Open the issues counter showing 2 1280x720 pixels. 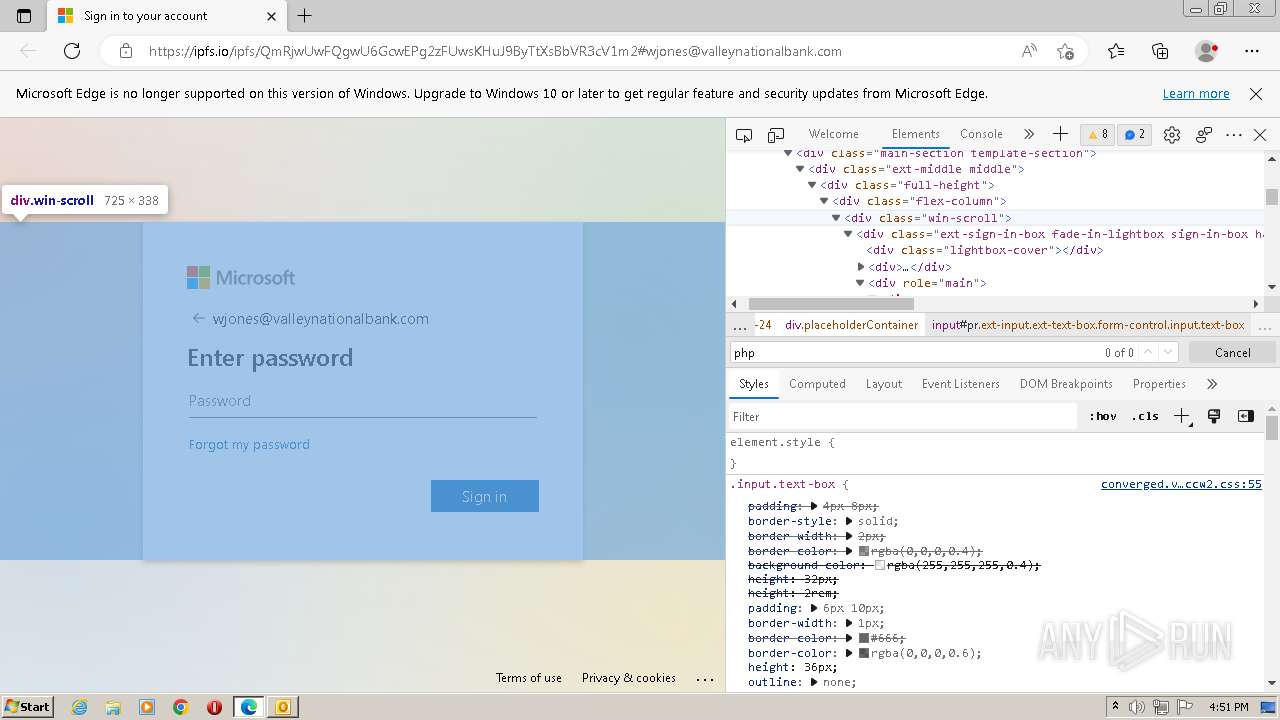point(1134,135)
